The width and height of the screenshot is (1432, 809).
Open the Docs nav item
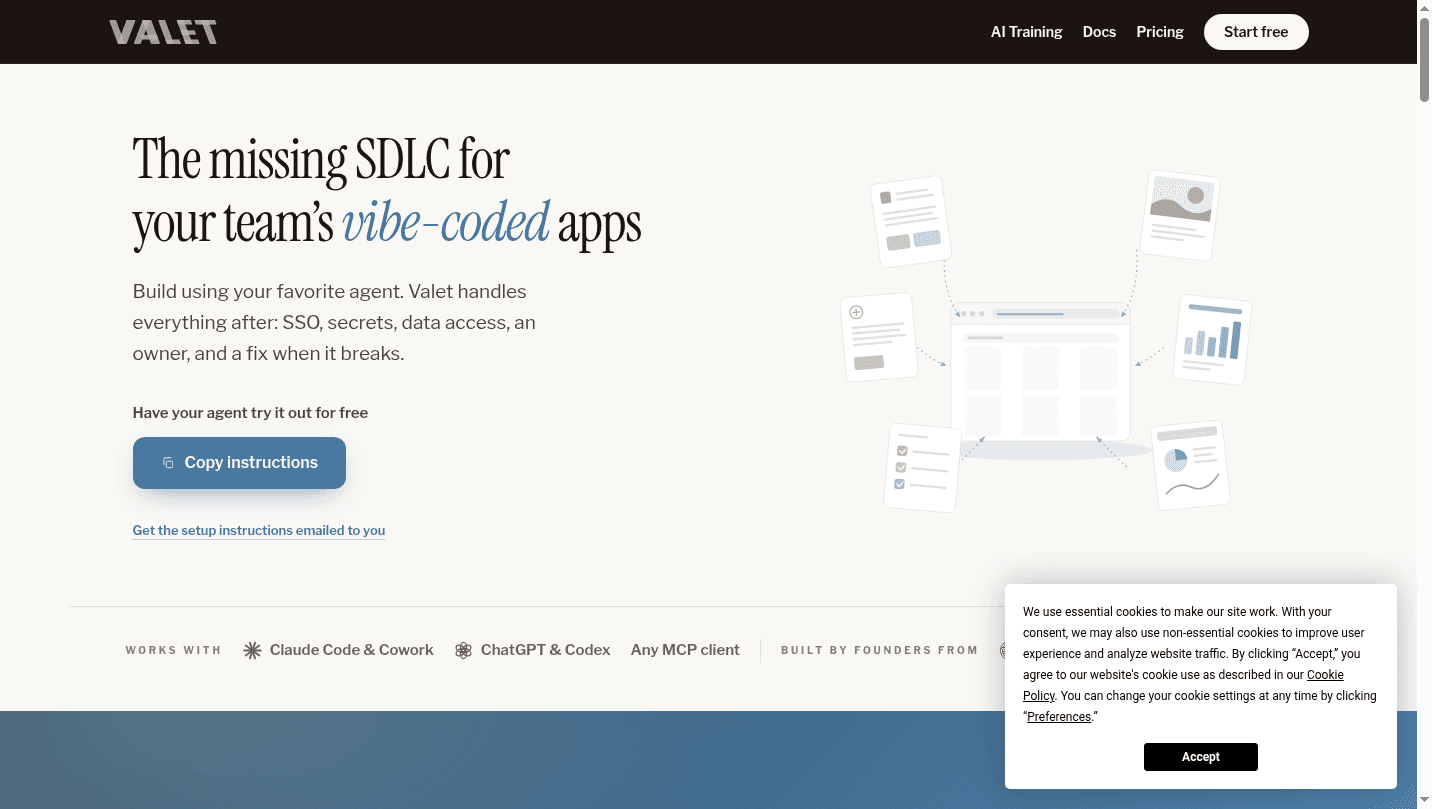pyautogui.click(x=1099, y=32)
